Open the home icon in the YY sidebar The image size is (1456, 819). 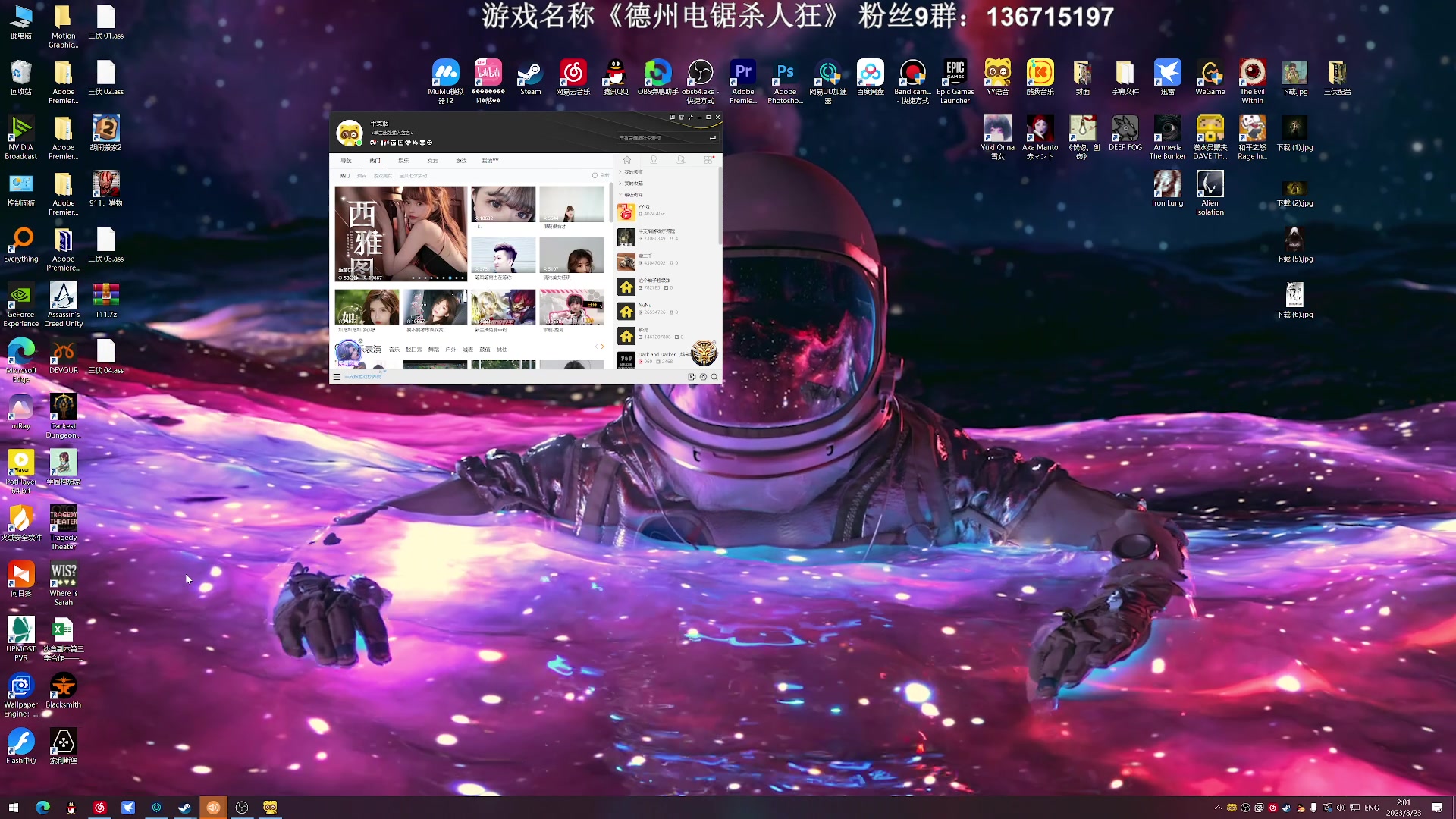[627, 160]
